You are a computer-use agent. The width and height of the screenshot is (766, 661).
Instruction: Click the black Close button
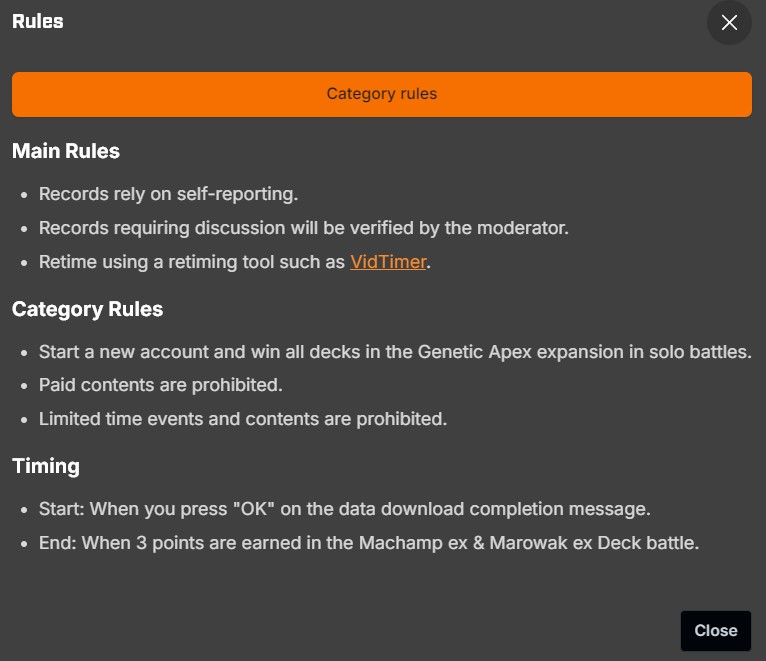(x=716, y=631)
